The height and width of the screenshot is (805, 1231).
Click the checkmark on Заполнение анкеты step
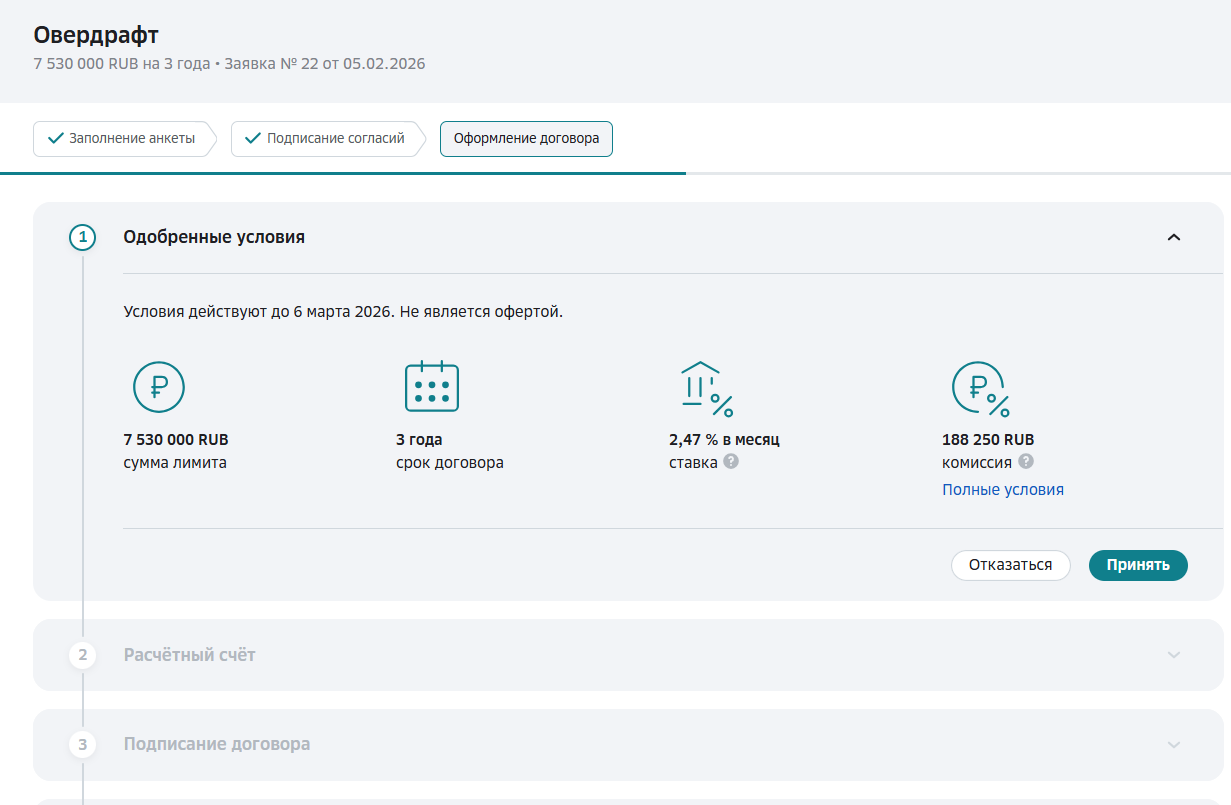pos(55,138)
